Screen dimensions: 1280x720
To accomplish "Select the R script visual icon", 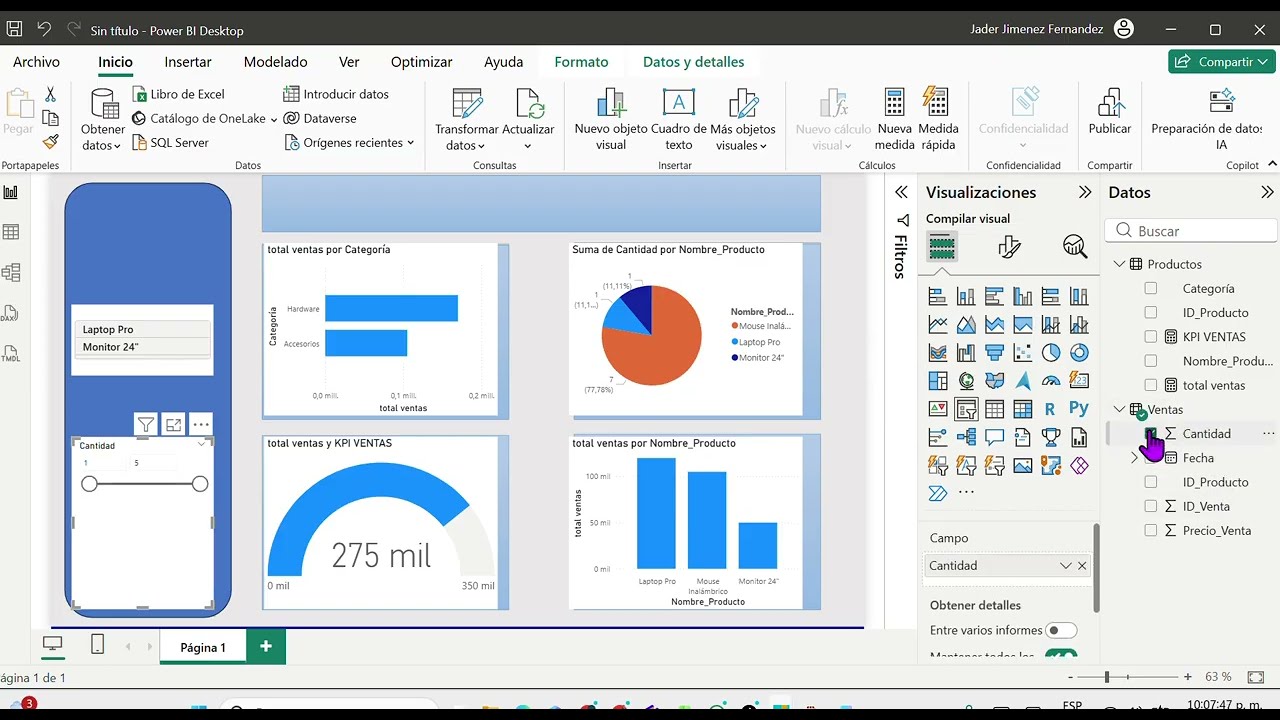I will coord(1050,409).
